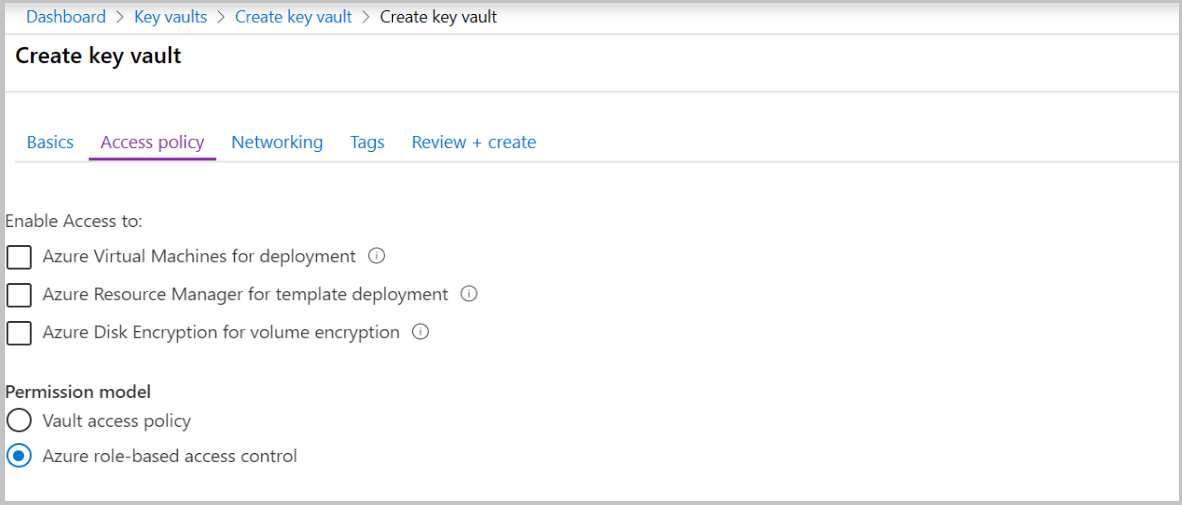Open the Tags tab
1182x505 pixels.
coord(367,142)
